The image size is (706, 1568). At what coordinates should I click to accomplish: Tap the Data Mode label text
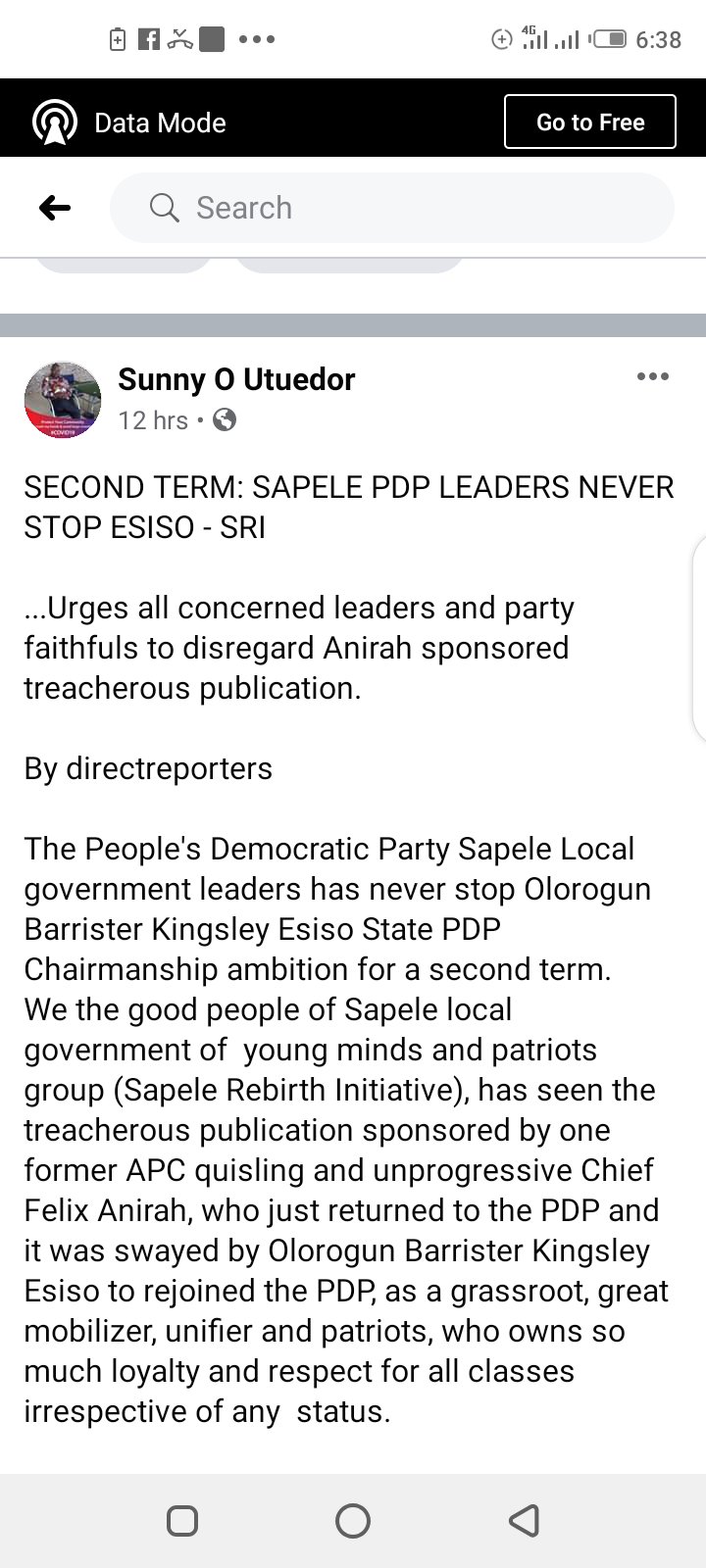point(160,122)
